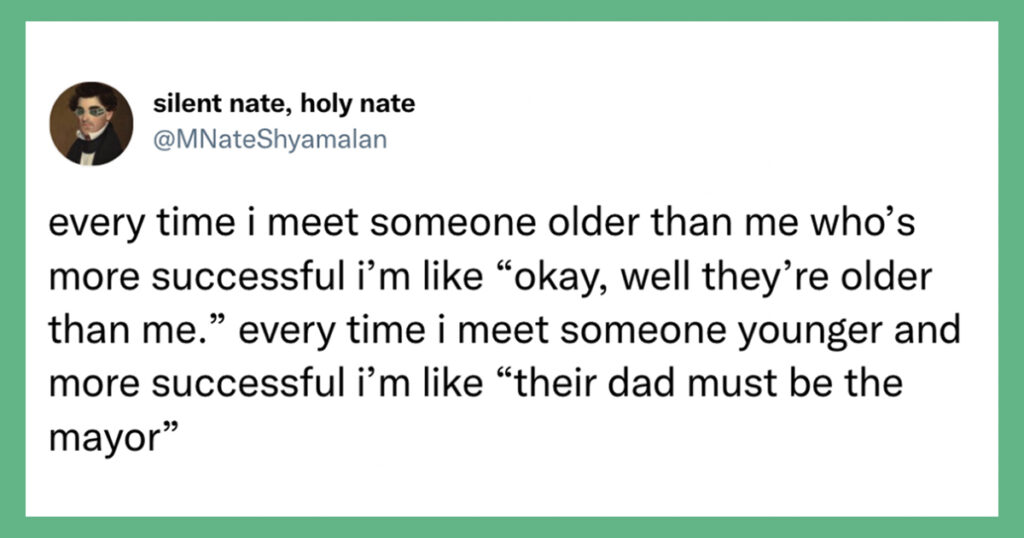Click the line beginning "than me." every time
Image resolution: width=1024 pixels, height=538 pixels.
pos(505,330)
